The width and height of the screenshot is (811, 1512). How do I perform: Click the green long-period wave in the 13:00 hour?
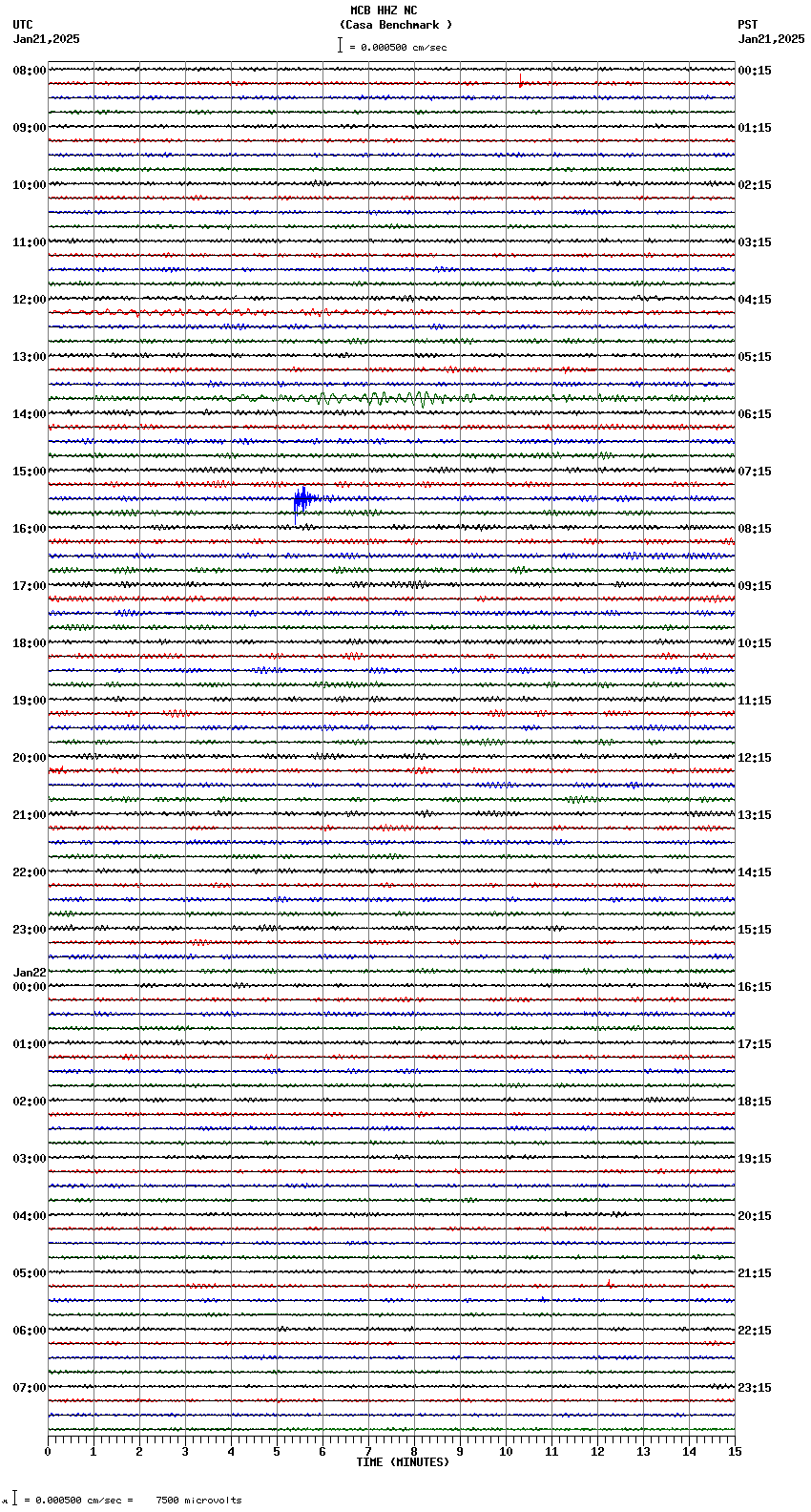point(382,398)
